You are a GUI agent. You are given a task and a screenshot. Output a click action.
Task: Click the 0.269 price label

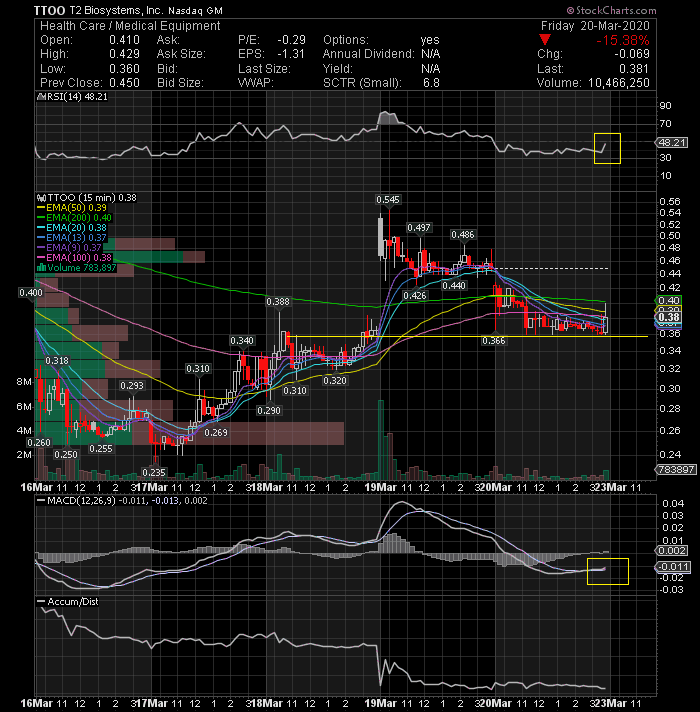click(216, 433)
